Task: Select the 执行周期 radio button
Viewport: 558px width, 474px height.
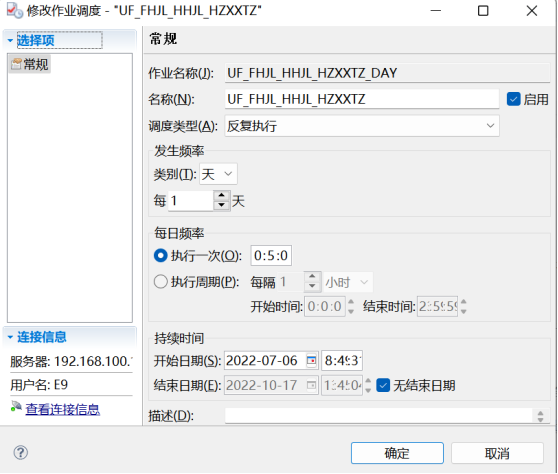Action: coord(160,282)
